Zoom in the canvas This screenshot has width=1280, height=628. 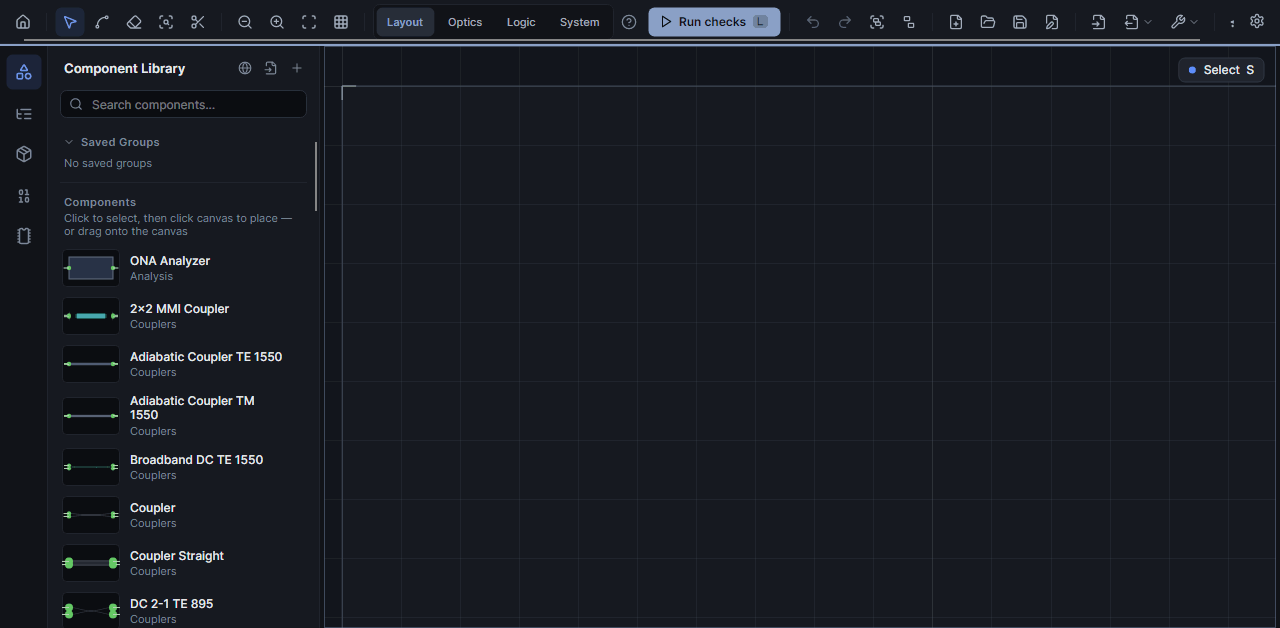277,22
